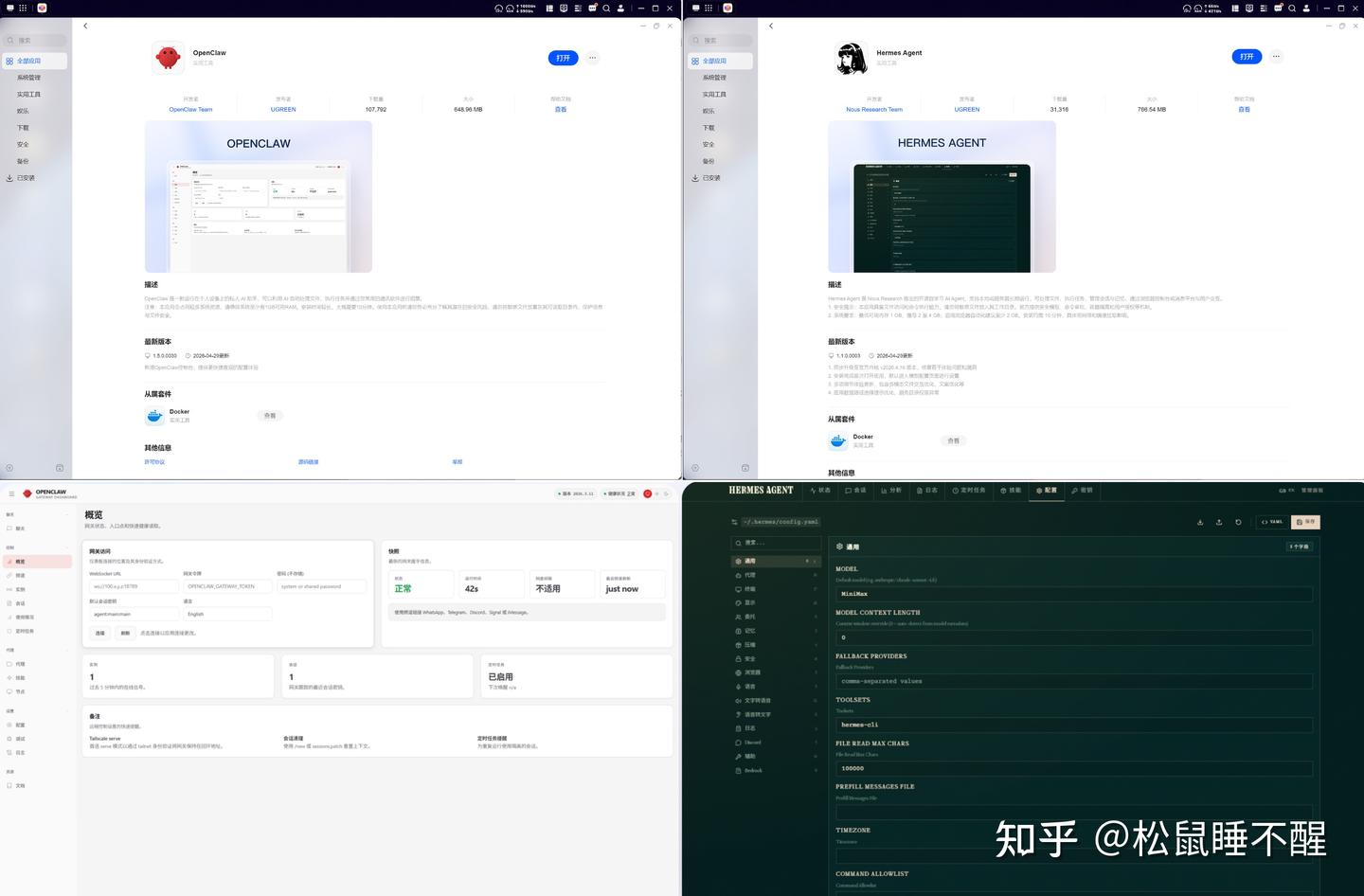The image size is (1364, 896).
Task: Click the red OpenClaw app icon on its store page
Action: [168, 58]
